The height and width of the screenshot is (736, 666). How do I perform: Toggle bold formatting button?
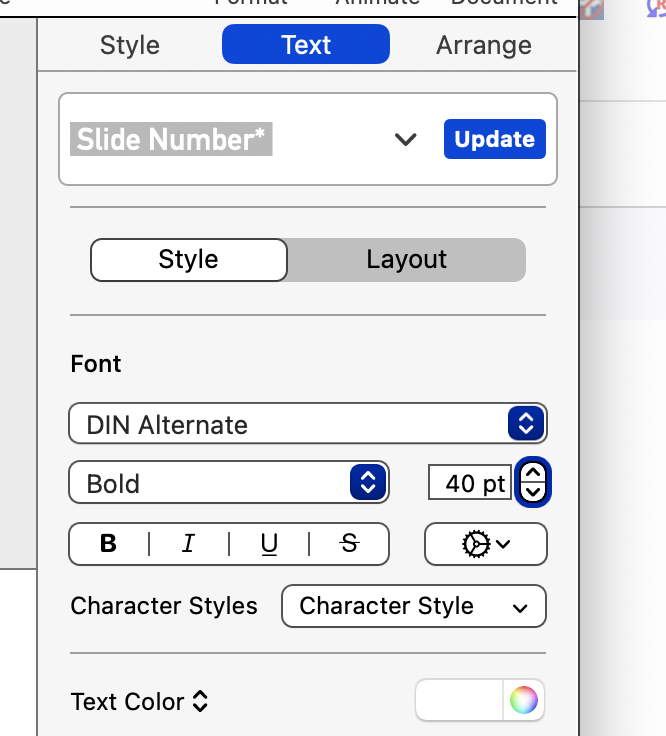click(x=109, y=544)
